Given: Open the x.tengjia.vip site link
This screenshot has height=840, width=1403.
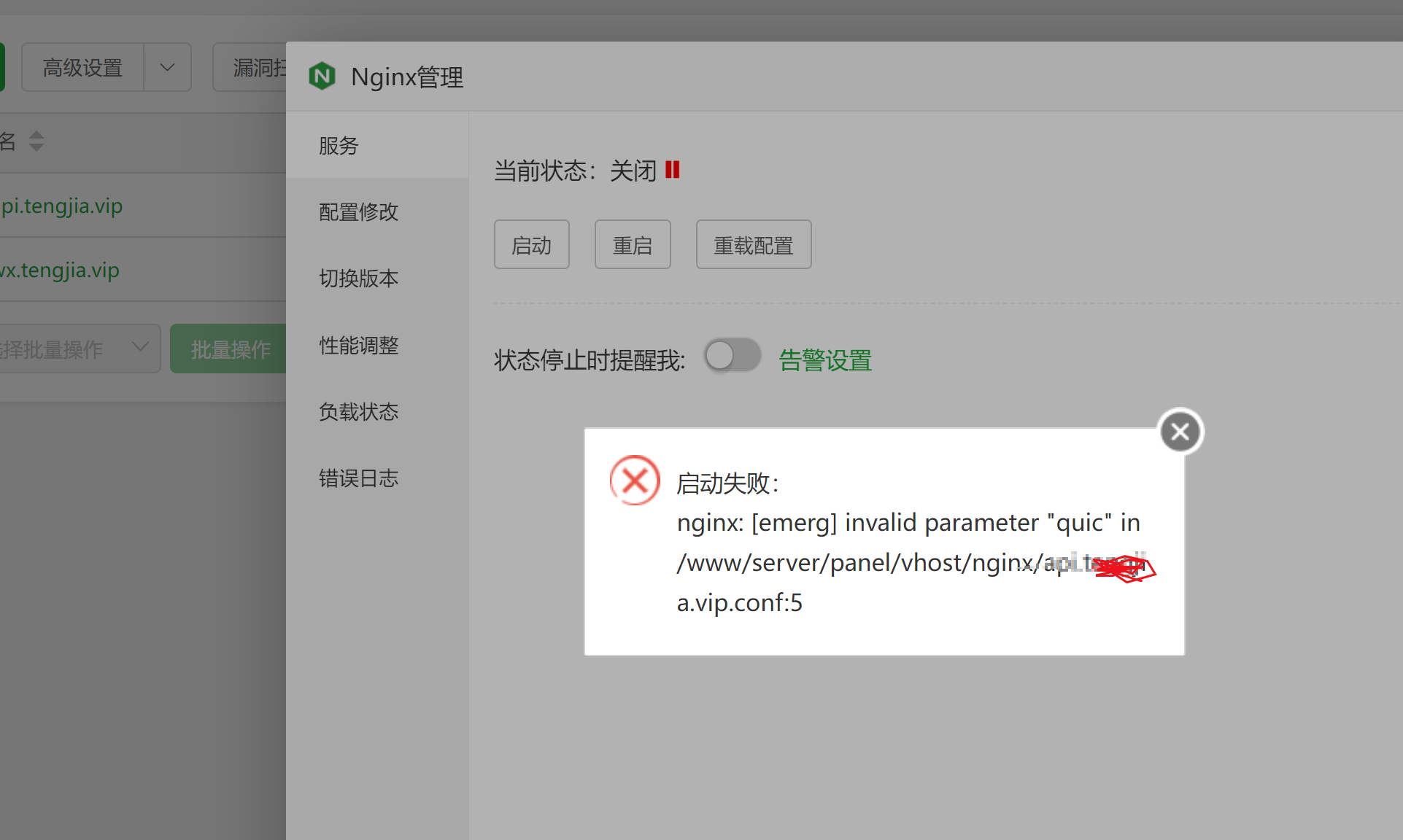Looking at the screenshot, I should tap(60, 270).
